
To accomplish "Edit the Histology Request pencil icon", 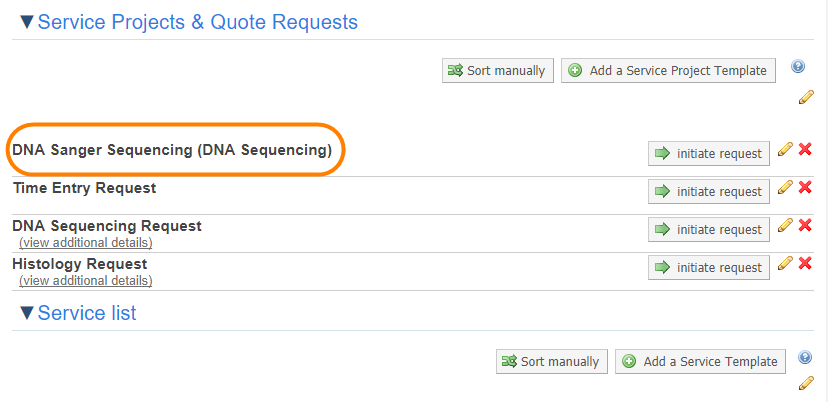I will pos(785,263).
